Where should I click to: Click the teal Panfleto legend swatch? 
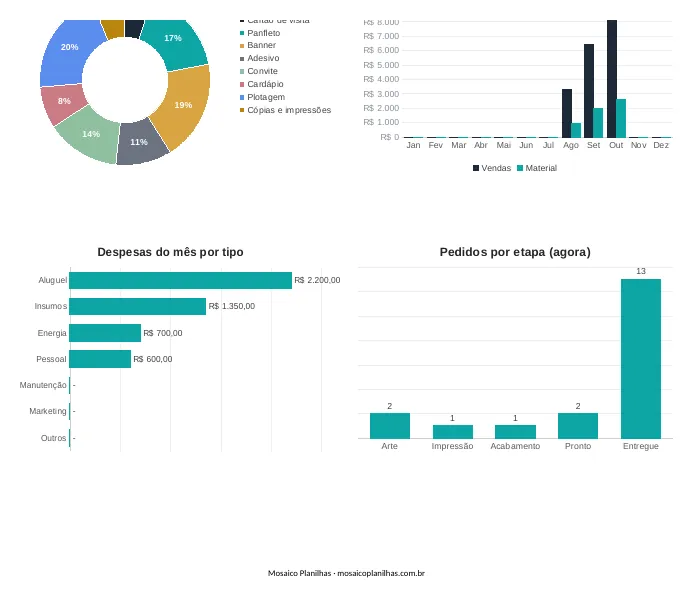242,33
